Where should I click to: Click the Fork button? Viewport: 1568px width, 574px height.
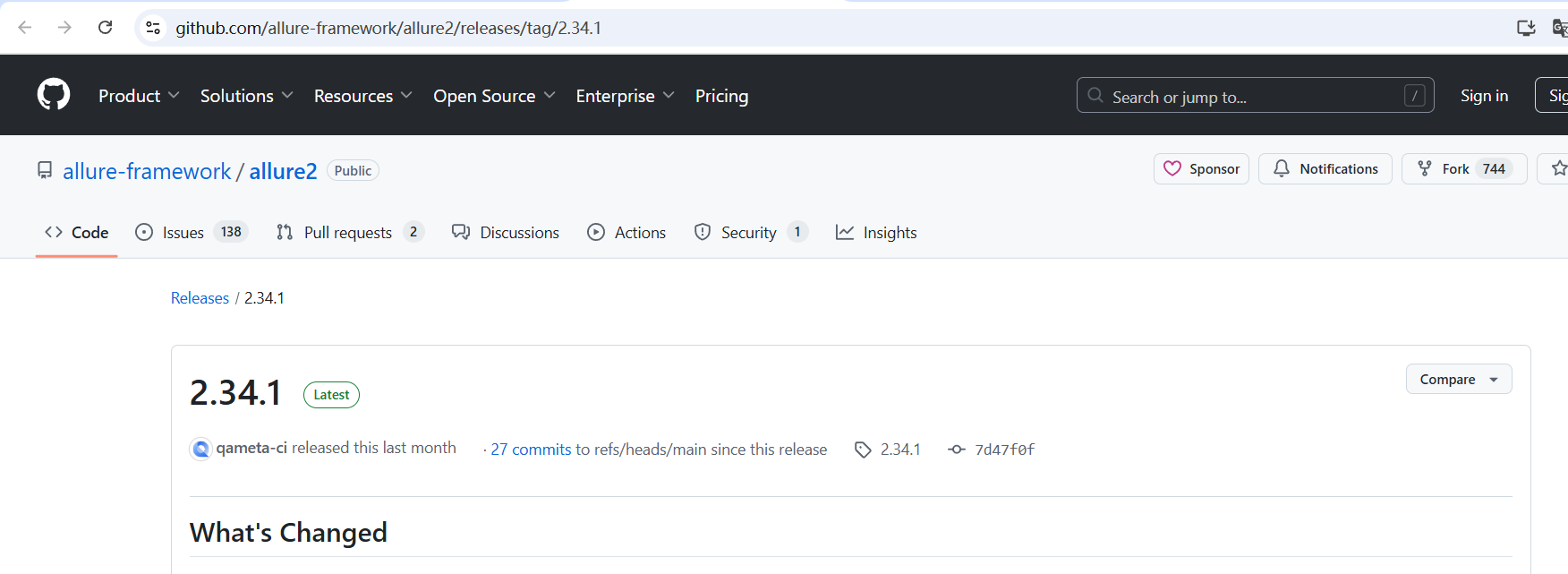coord(1464,168)
